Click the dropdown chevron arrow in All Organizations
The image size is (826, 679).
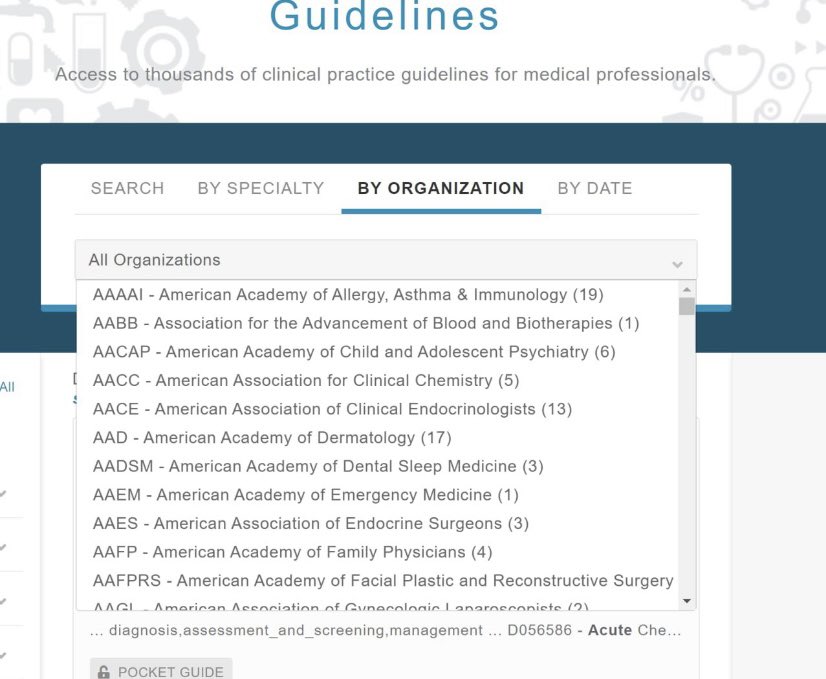pyautogui.click(x=677, y=264)
